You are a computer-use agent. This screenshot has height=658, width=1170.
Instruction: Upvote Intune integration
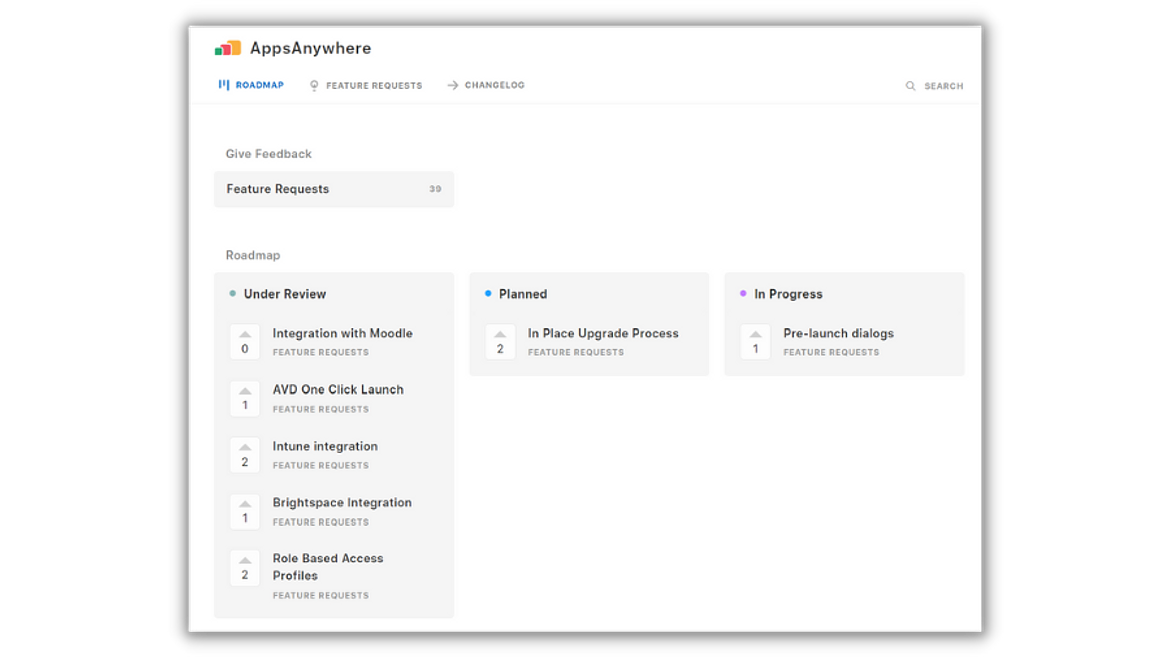(x=245, y=455)
